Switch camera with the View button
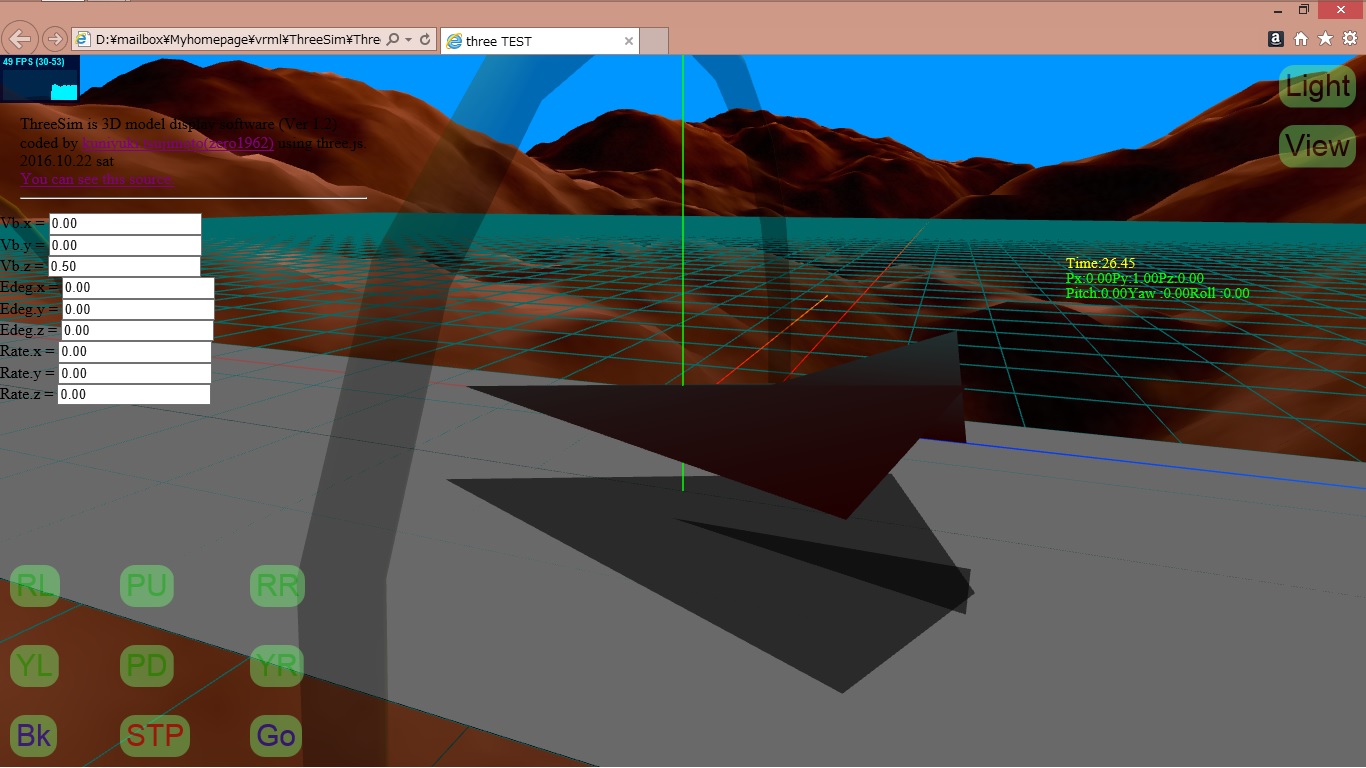 pyautogui.click(x=1317, y=146)
